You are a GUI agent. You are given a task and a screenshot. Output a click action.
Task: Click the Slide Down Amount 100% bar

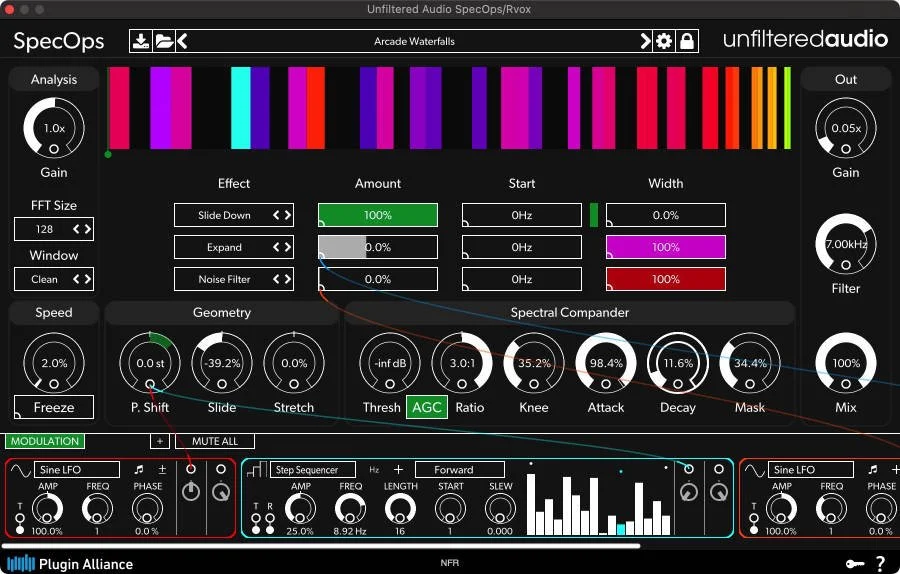(378, 215)
